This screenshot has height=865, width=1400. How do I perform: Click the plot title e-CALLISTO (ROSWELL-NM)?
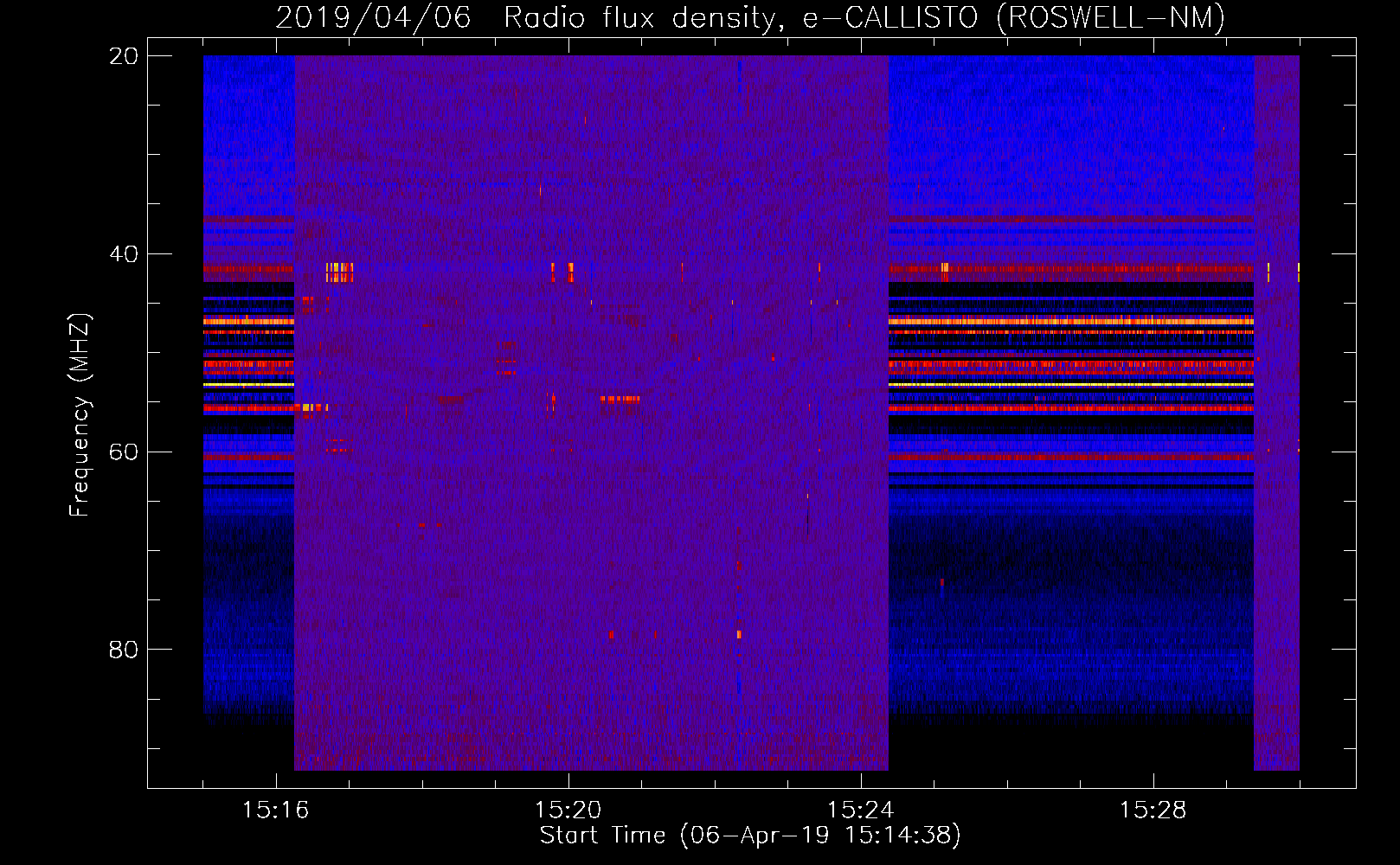point(1014,17)
